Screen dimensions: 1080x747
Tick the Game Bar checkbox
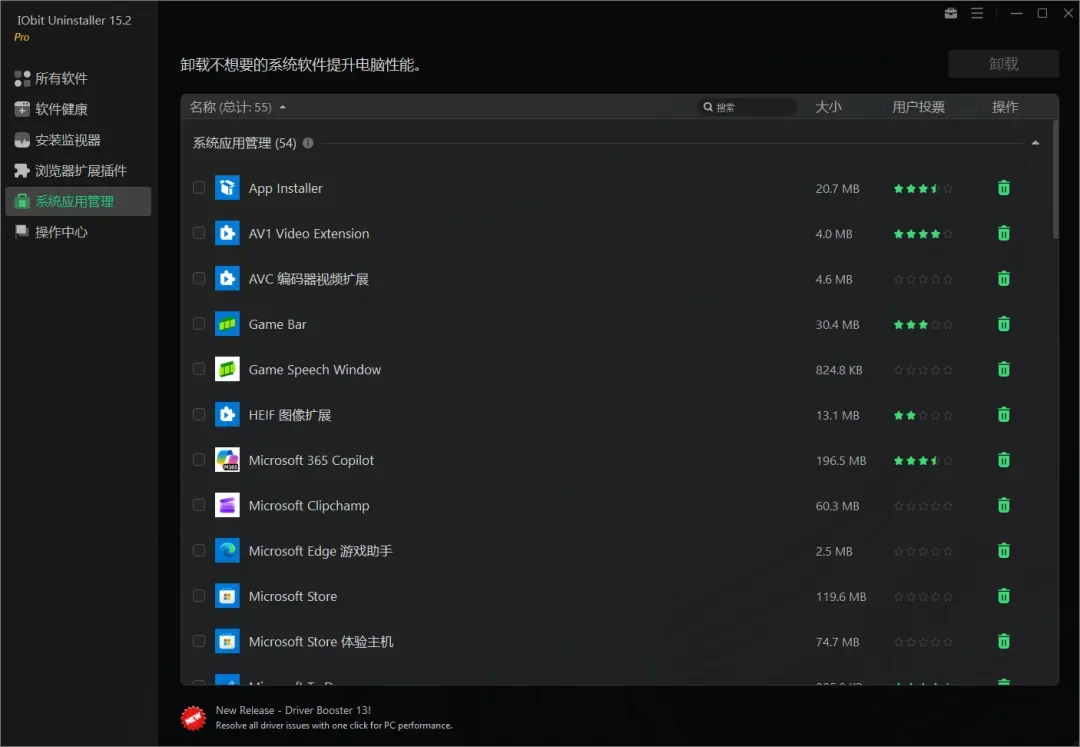(x=198, y=324)
